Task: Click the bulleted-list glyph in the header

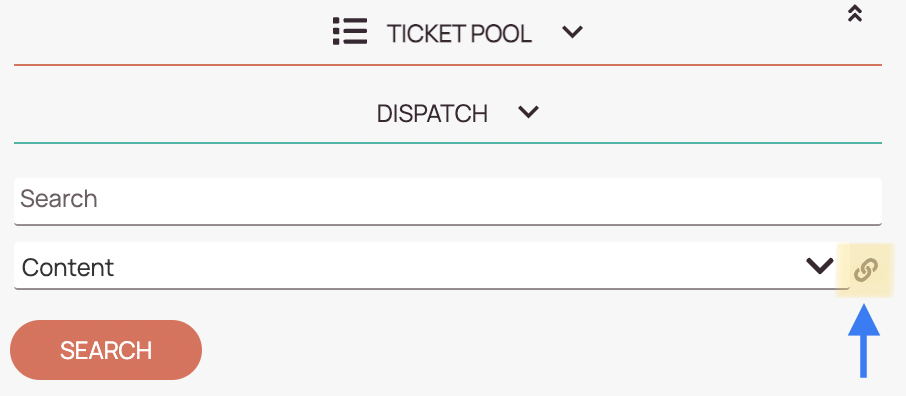Action: [x=350, y=31]
